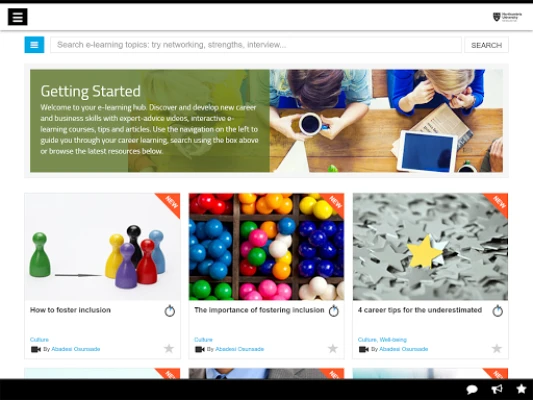Open the black hamburger main menu
533x400 pixels.
[x=18, y=17]
